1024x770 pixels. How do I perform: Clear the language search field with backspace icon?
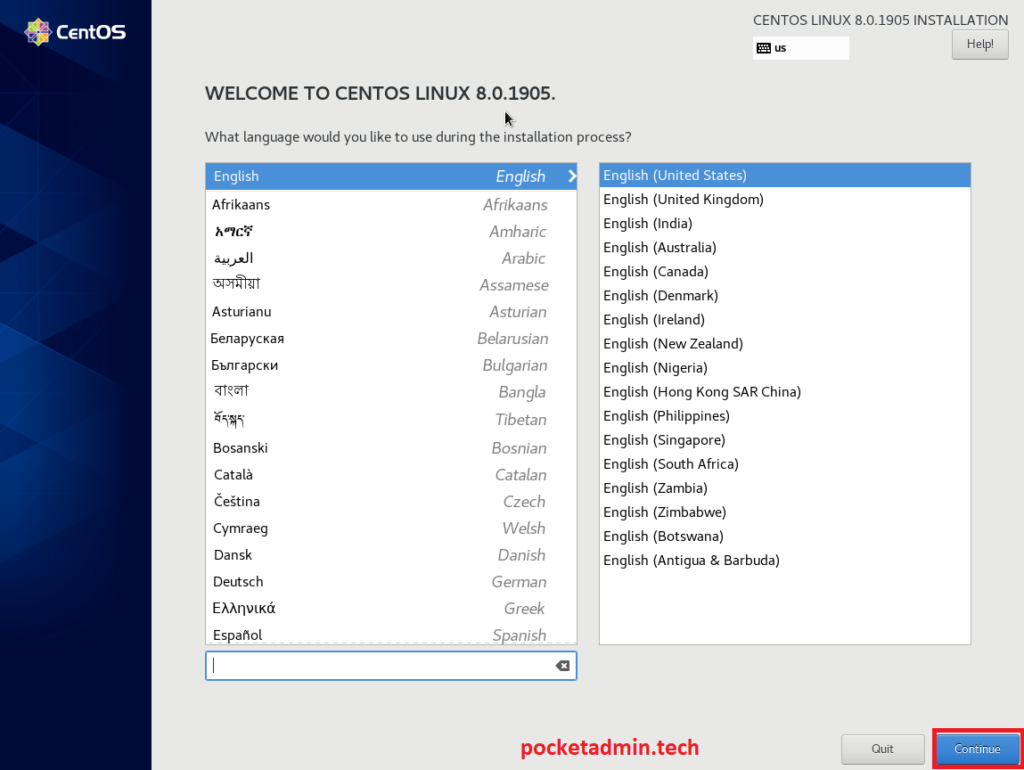(562, 666)
